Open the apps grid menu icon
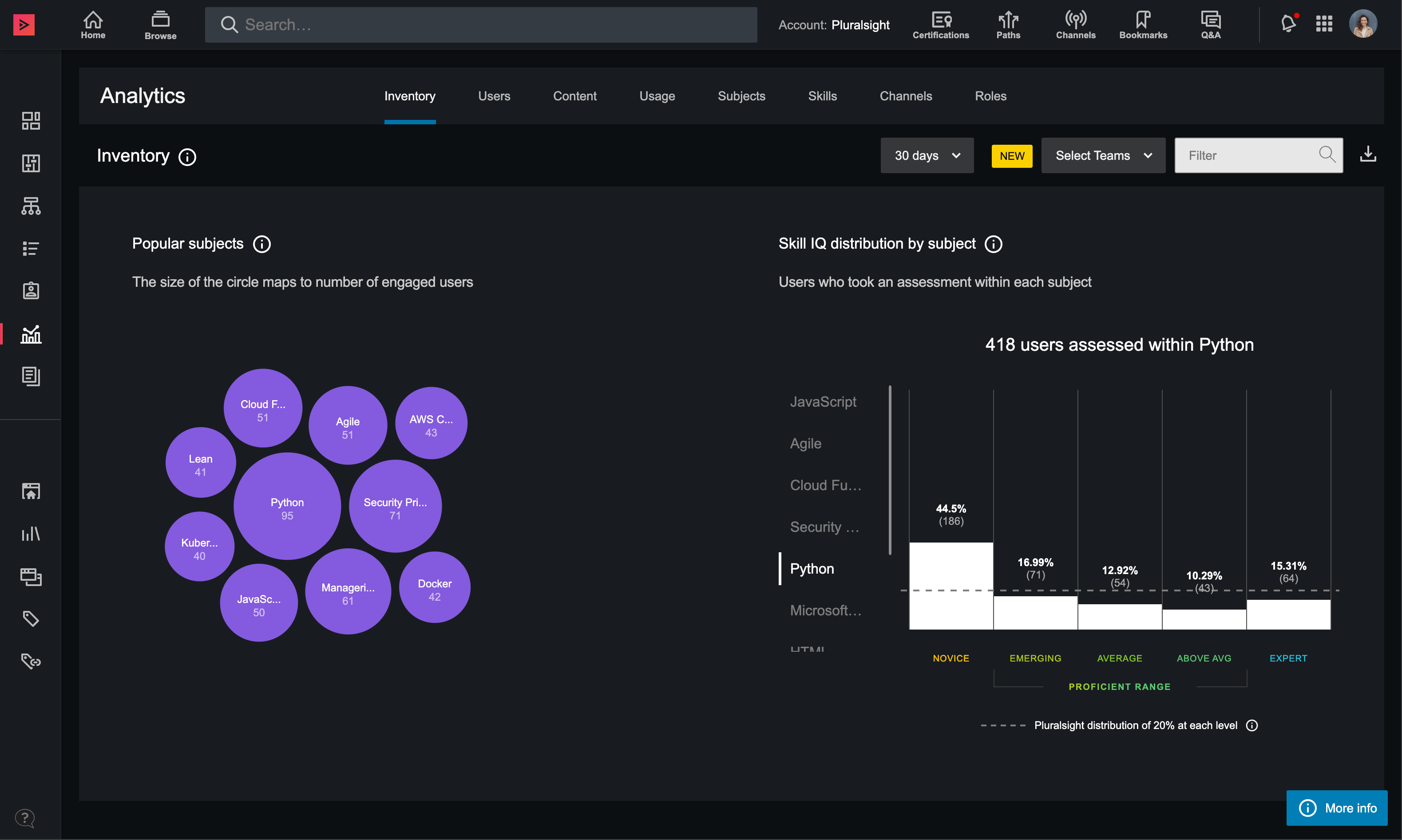Viewport: 1402px width, 840px height. click(1324, 24)
